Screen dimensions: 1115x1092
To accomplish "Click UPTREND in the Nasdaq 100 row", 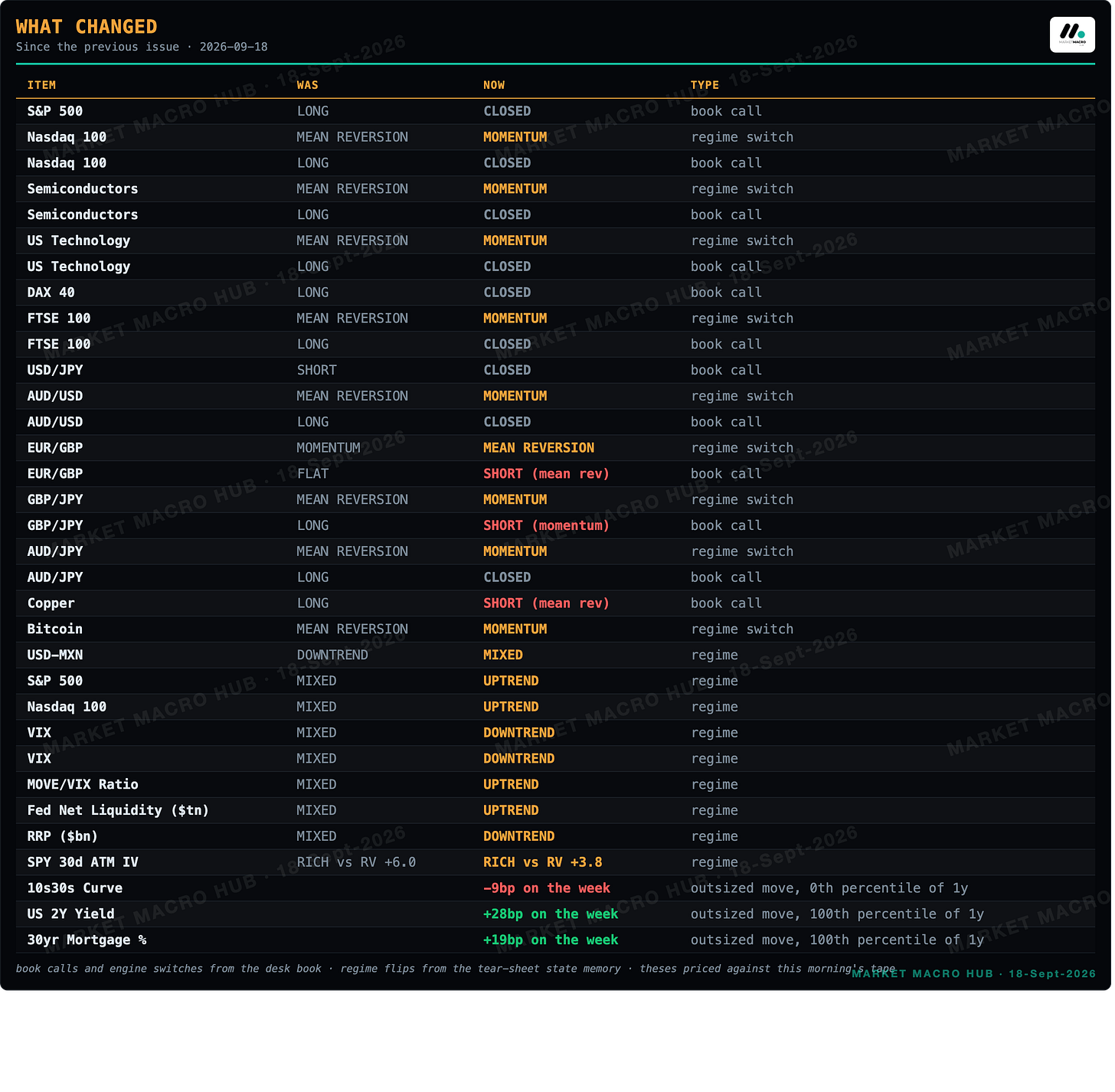I will [511, 707].
